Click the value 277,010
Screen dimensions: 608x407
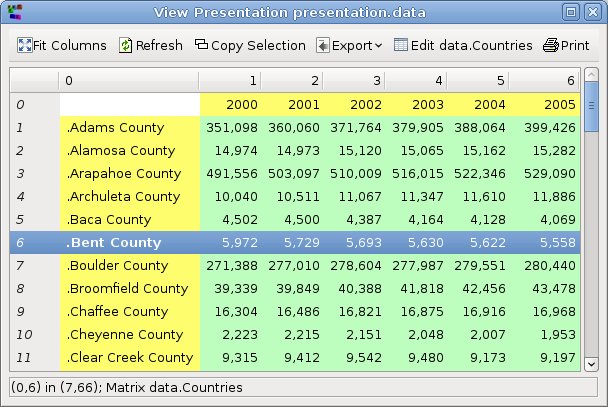[294, 266]
